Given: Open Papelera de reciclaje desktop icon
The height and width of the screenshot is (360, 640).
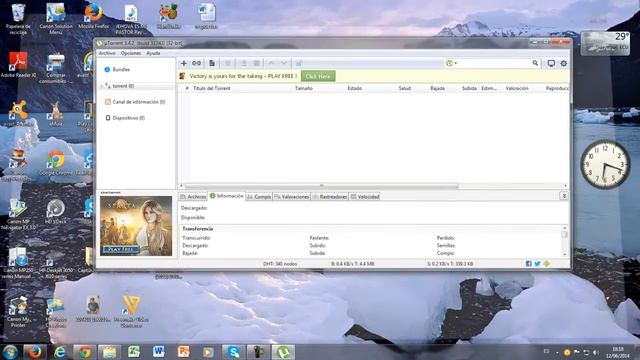Looking at the screenshot, I should click(18, 19).
